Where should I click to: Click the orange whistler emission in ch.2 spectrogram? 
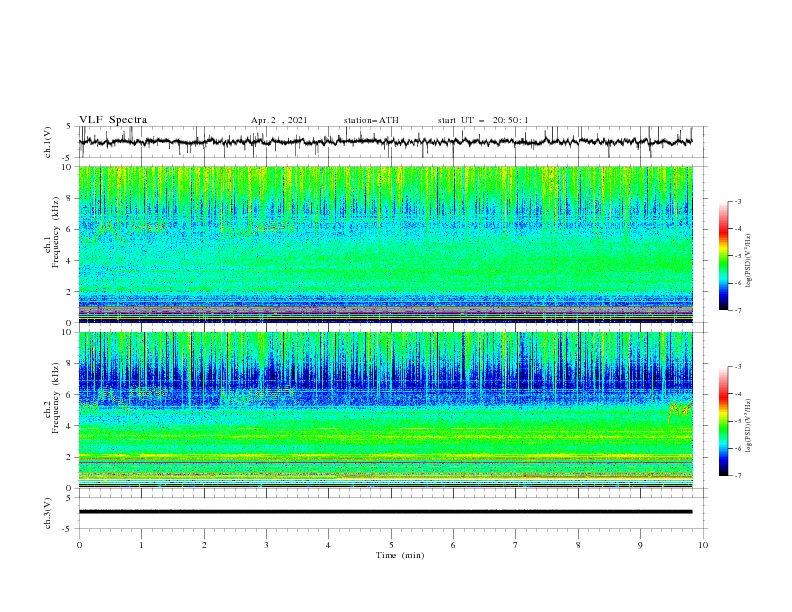click(x=679, y=411)
